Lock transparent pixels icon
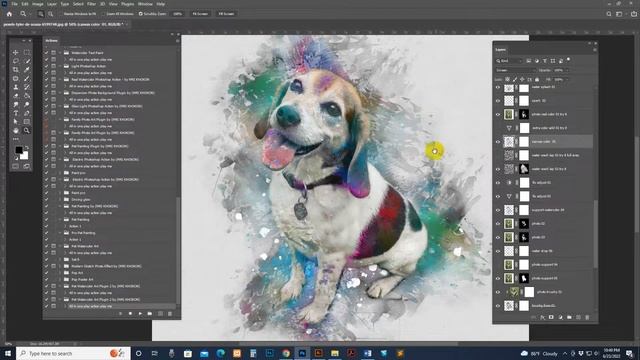 pos(507,79)
